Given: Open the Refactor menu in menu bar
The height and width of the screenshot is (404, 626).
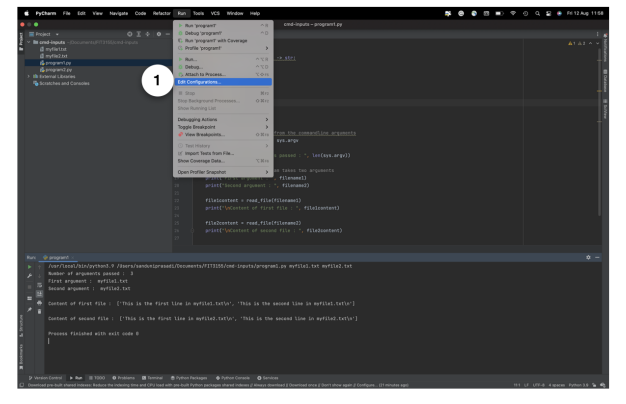Looking at the screenshot, I should point(162,13).
